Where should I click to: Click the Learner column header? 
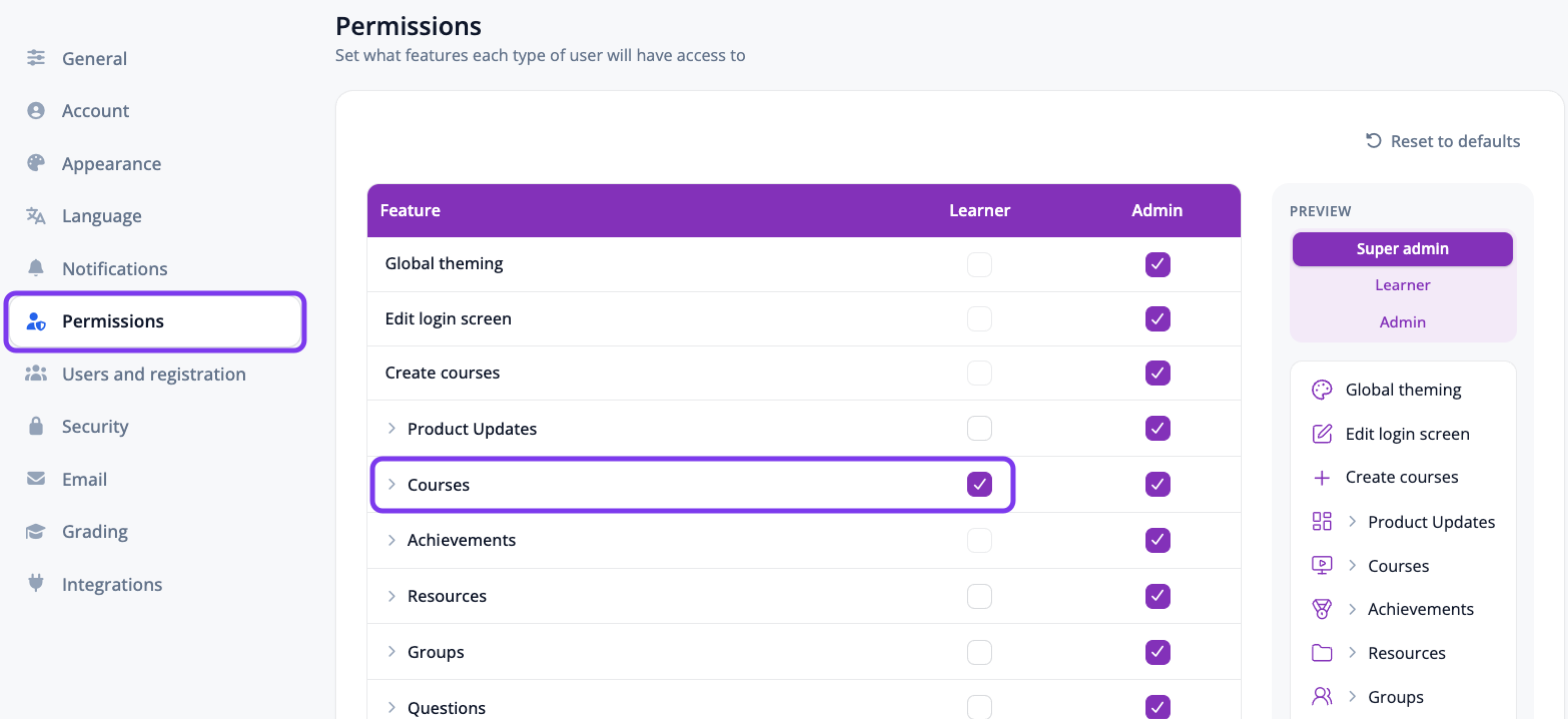click(979, 210)
